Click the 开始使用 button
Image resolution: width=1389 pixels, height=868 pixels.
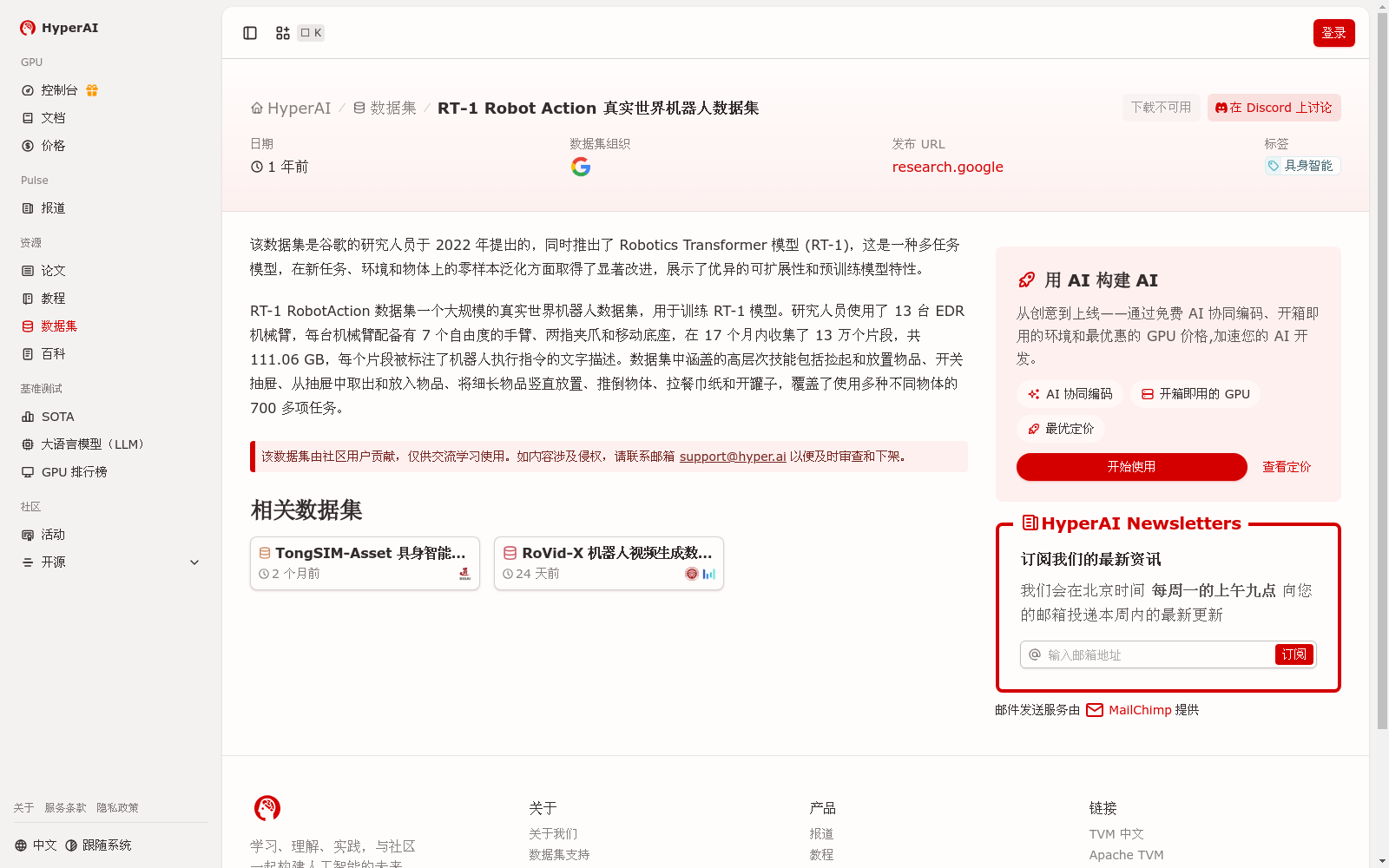click(1132, 467)
